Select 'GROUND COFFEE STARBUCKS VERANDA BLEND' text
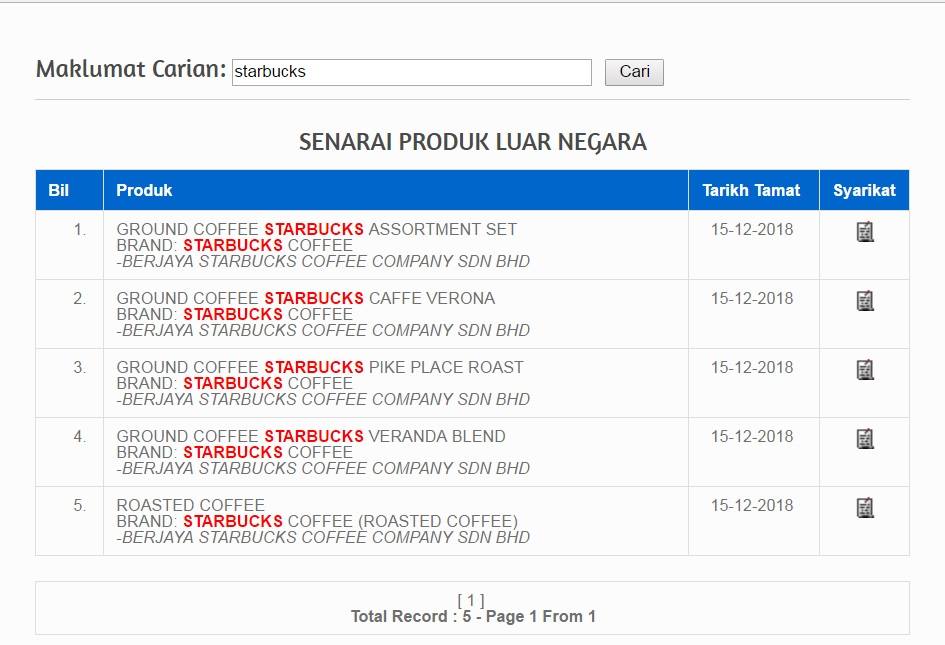The width and height of the screenshot is (945, 645). pos(311,436)
